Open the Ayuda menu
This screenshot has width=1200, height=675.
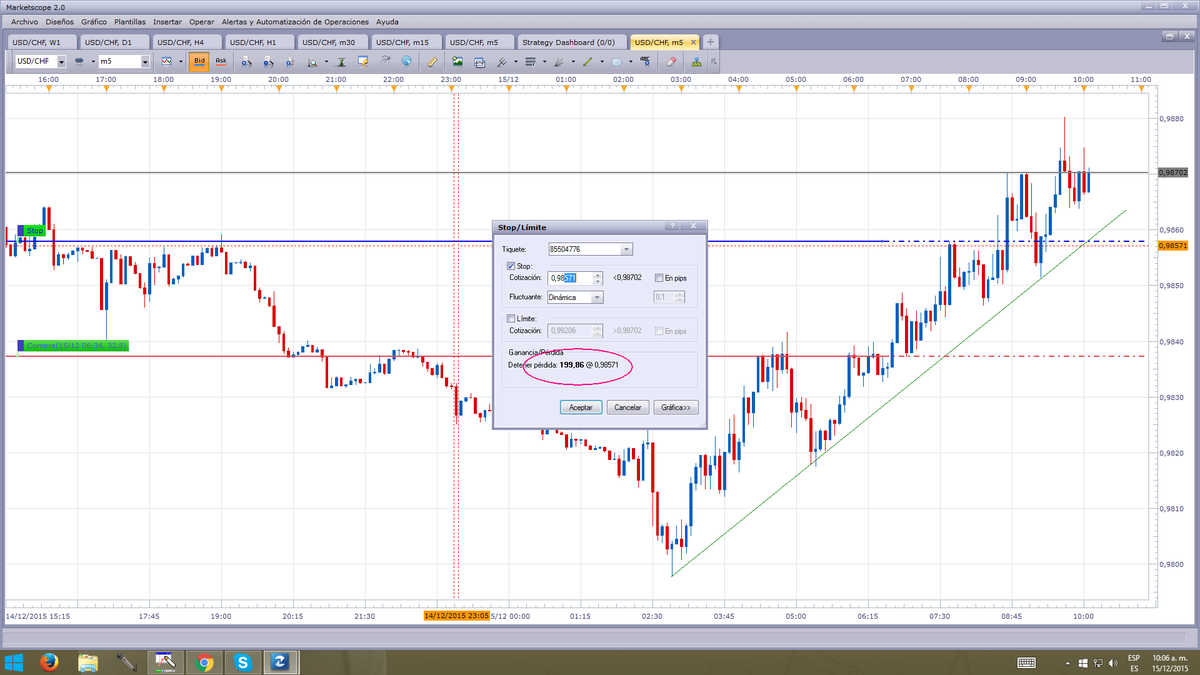(x=387, y=21)
